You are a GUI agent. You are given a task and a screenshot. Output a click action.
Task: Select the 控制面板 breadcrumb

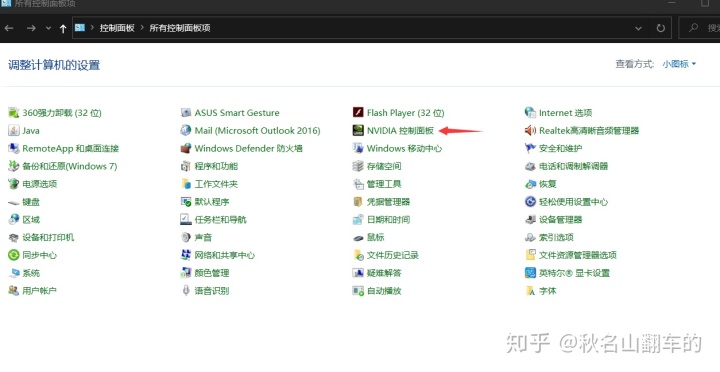(117, 28)
